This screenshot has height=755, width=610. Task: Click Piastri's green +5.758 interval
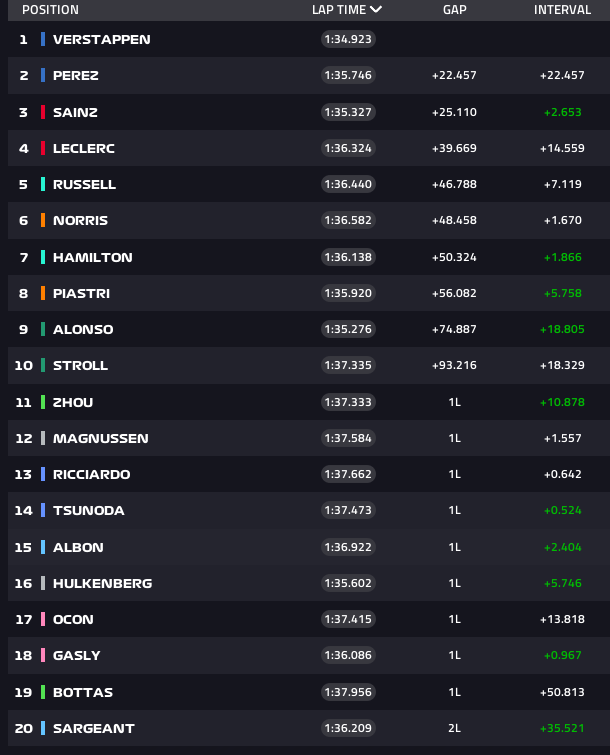pos(562,293)
